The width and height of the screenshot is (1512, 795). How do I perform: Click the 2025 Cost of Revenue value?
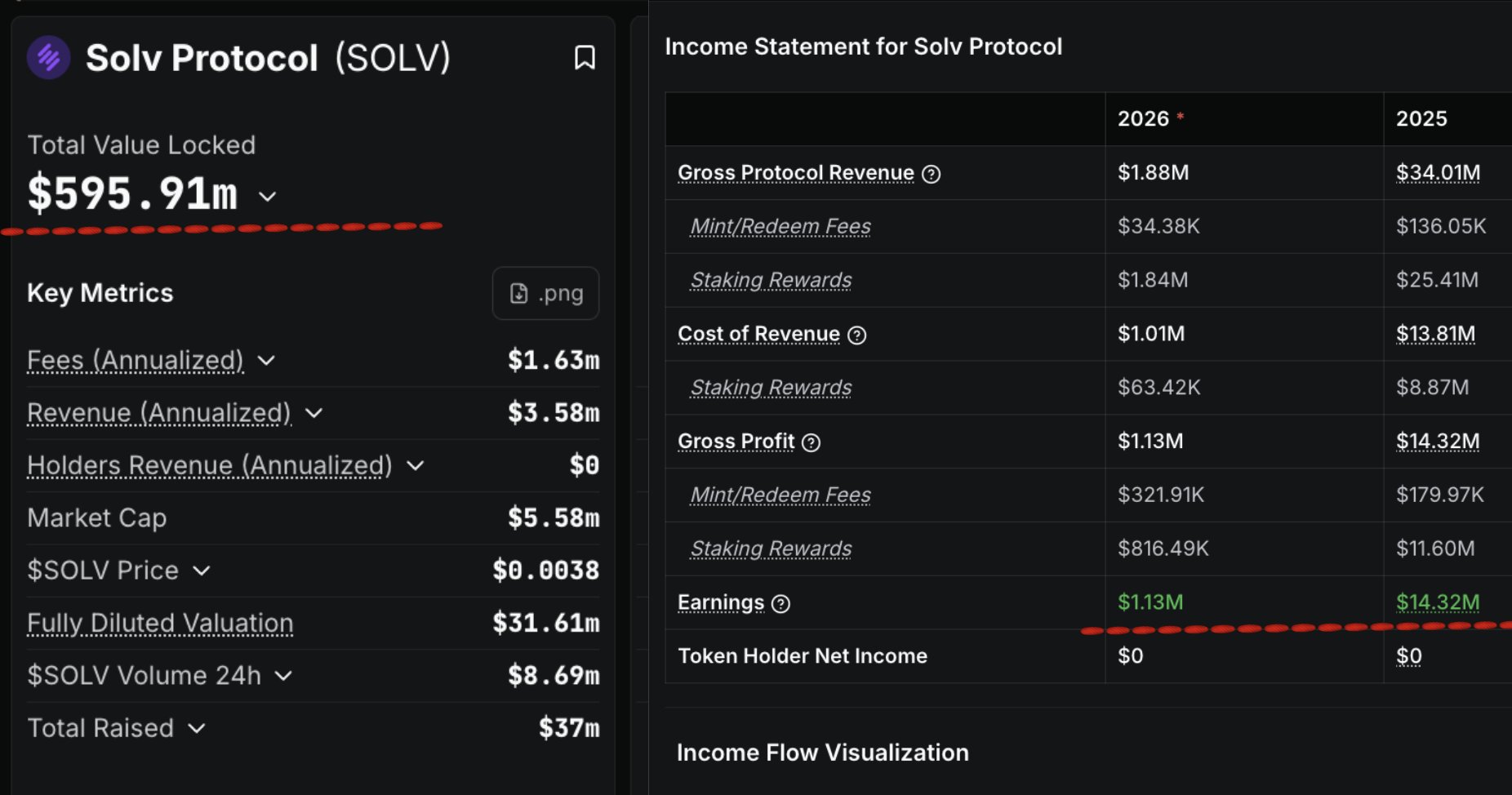tap(1435, 334)
